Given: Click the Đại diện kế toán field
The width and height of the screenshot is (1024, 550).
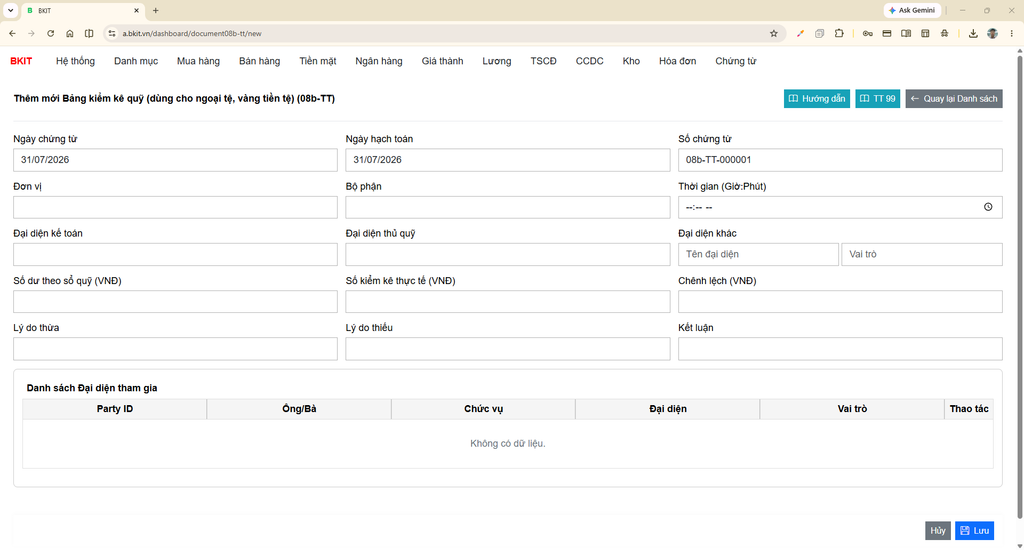Looking at the screenshot, I should point(175,254).
